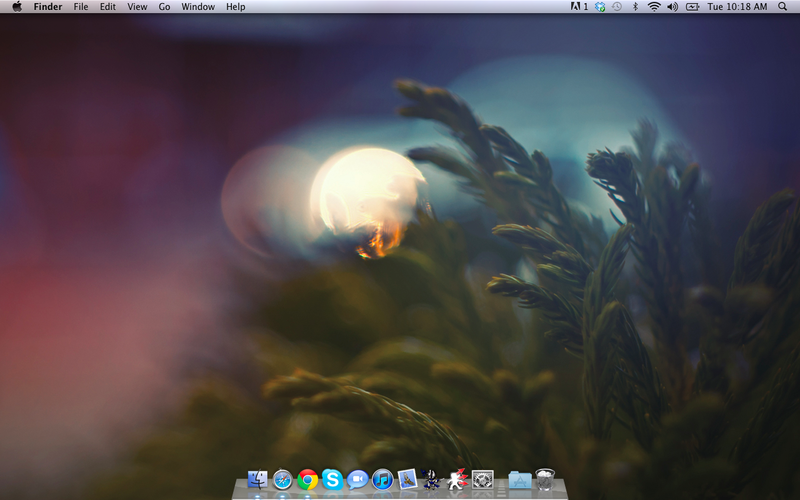
Task: Open the Time Machine status icon
Action: click(618, 7)
